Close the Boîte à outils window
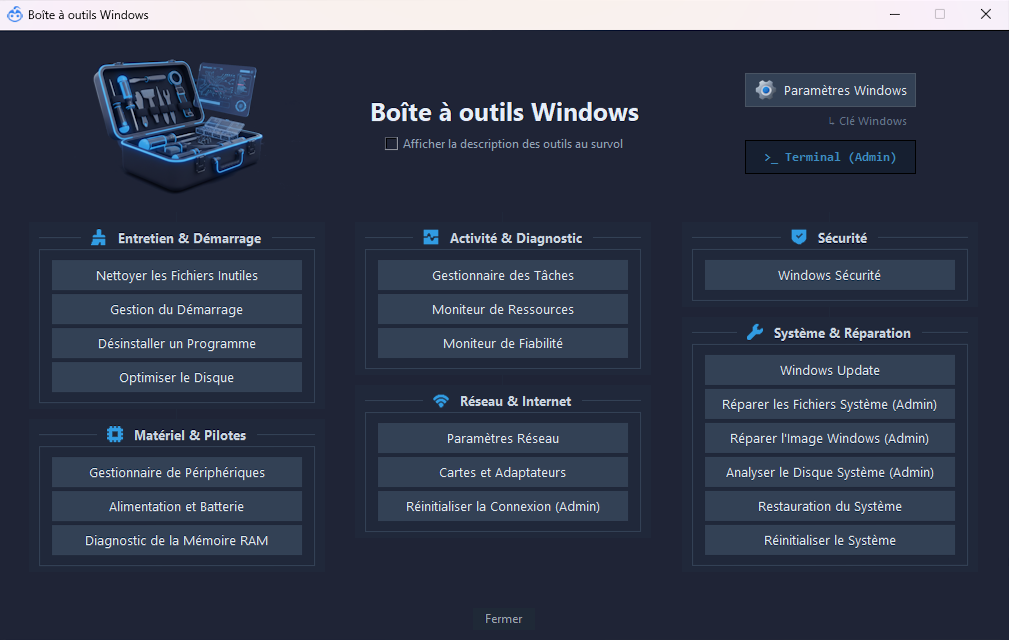Screen dimensions: 1009x640 (x=985, y=14)
